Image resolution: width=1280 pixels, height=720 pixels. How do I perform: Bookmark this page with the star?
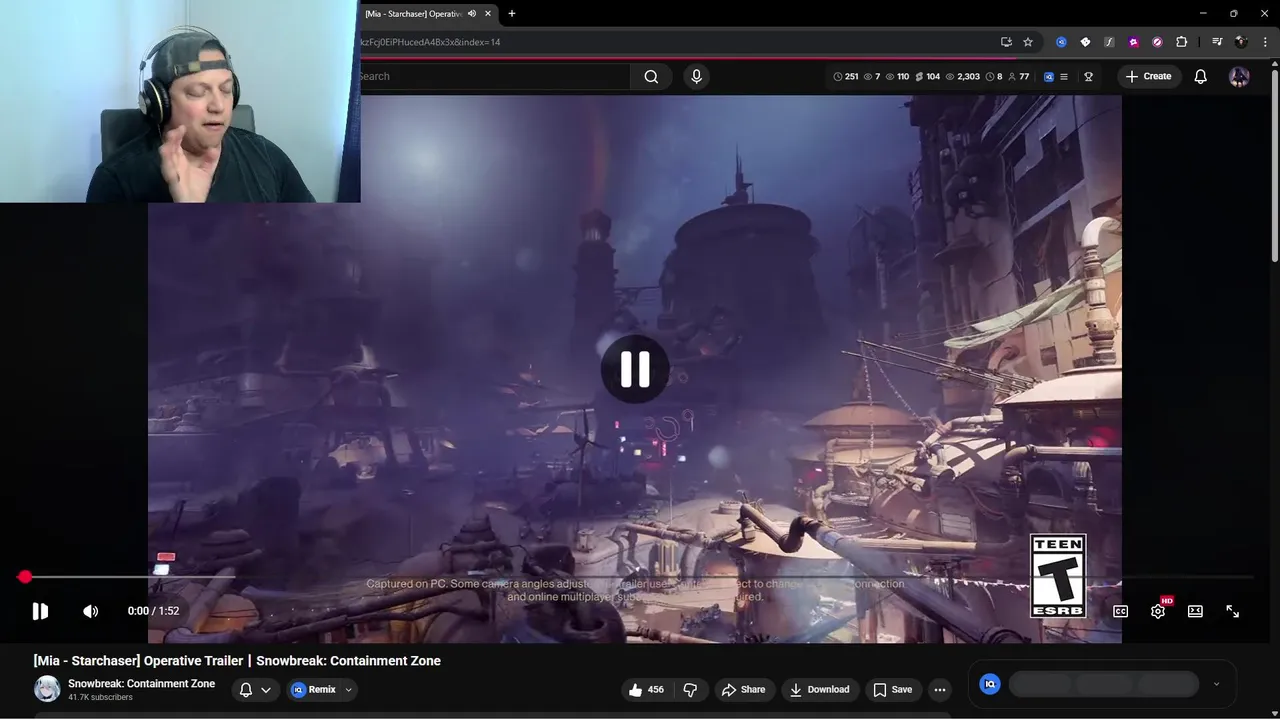pyautogui.click(x=1028, y=42)
